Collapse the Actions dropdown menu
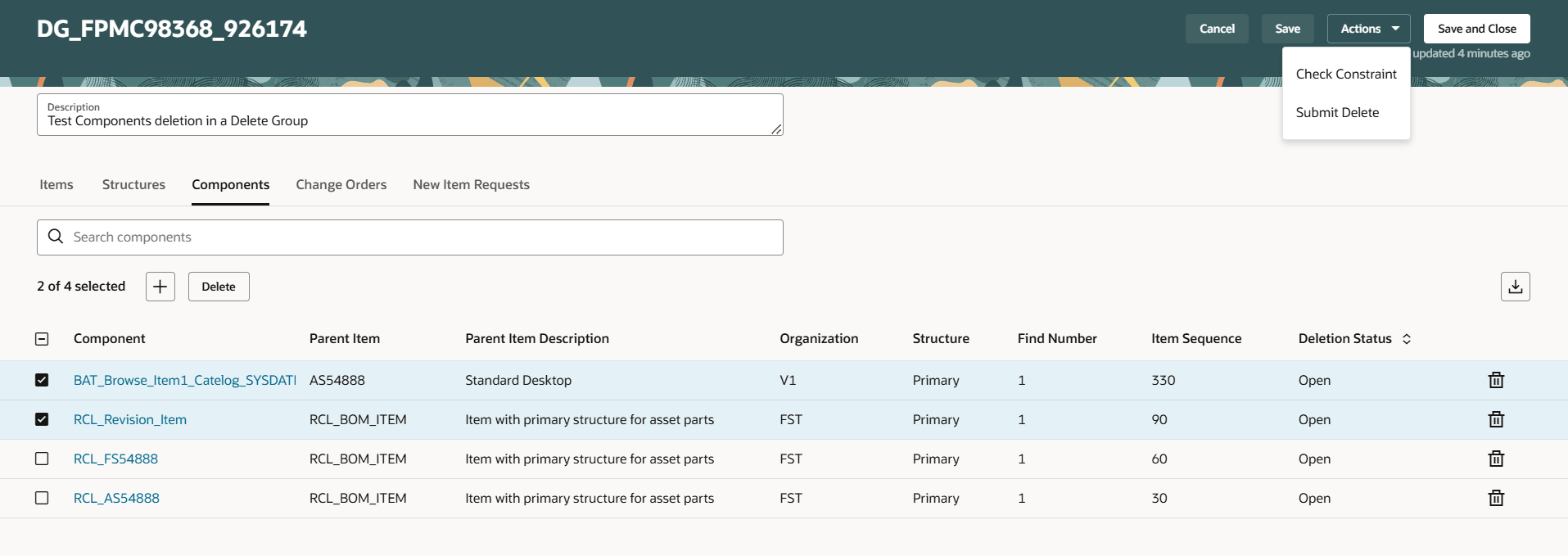 point(1368,29)
